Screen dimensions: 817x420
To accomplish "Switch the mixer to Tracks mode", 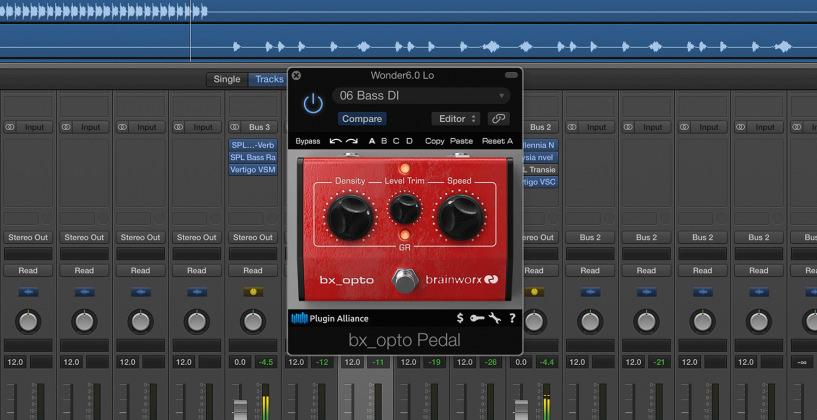I will 268,79.
